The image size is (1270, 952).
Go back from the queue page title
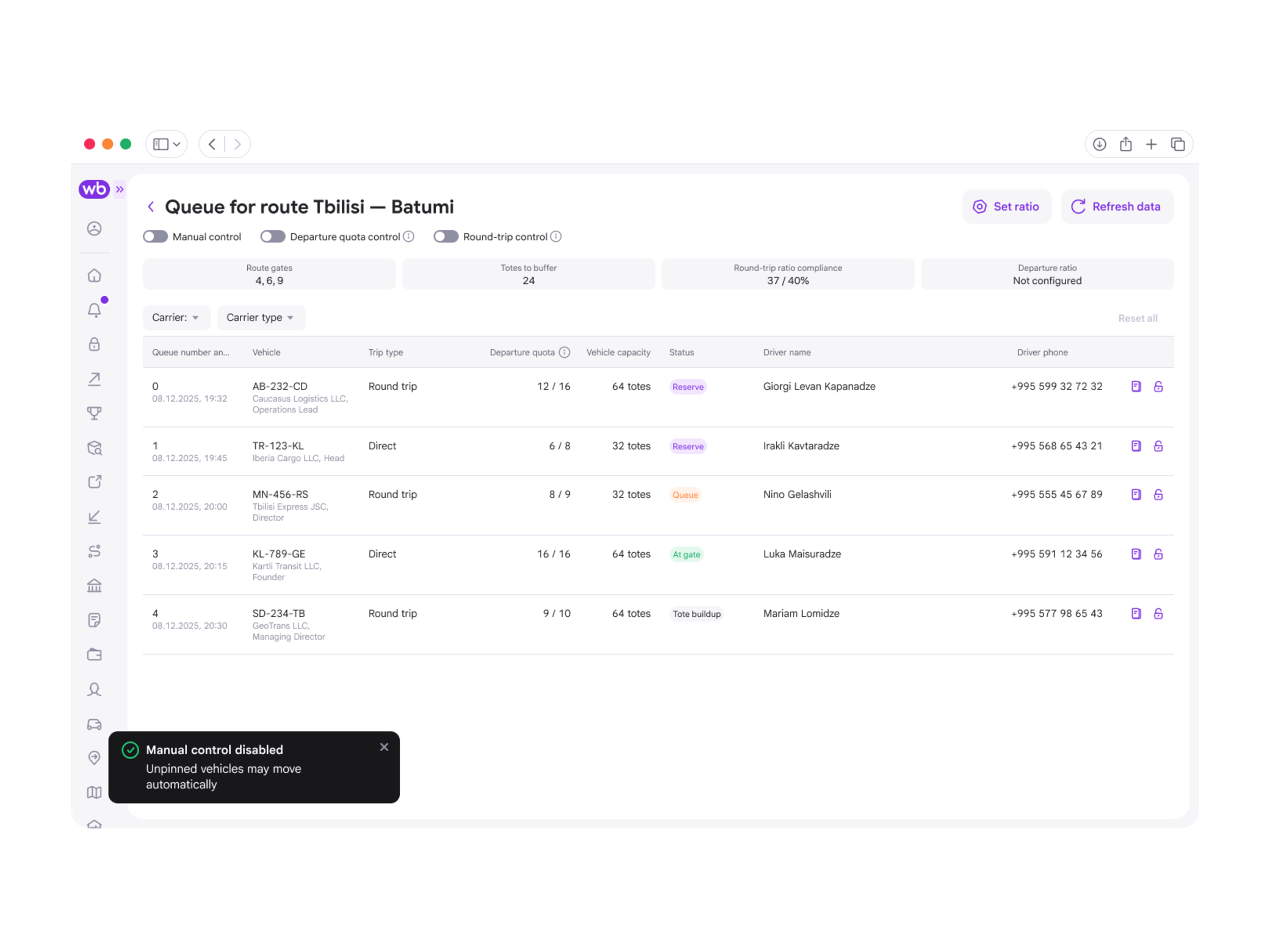click(x=151, y=207)
